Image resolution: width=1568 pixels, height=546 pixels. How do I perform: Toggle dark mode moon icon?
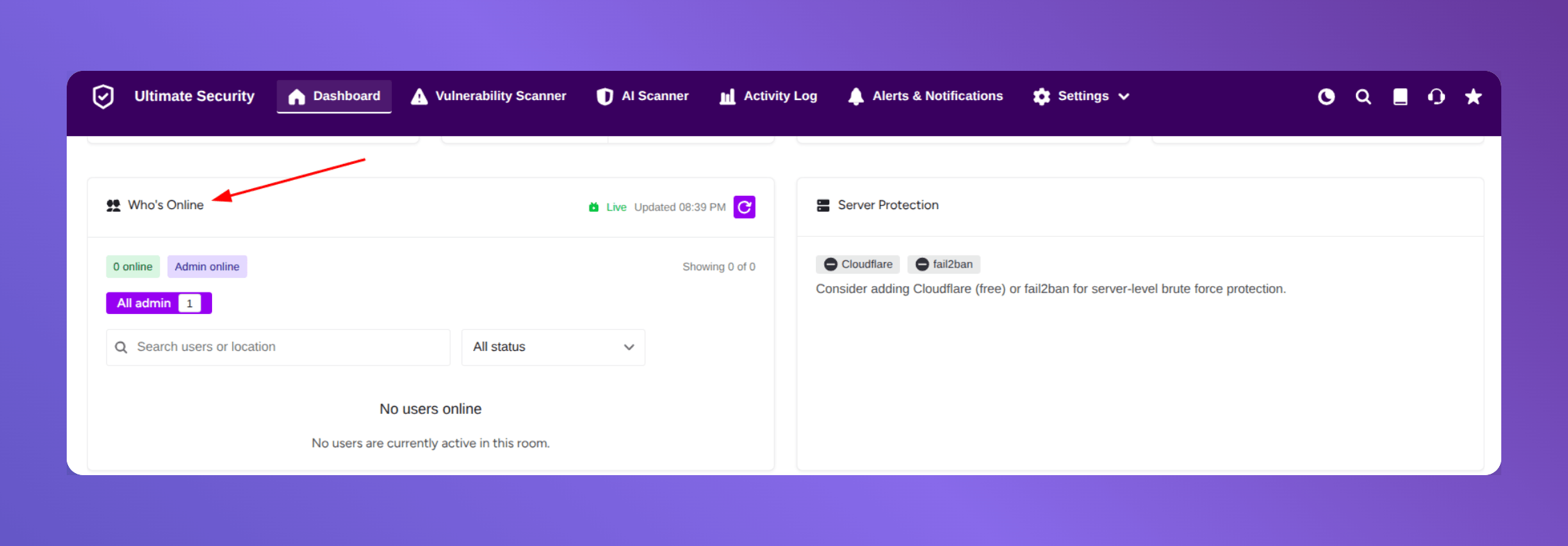click(x=1326, y=97)
